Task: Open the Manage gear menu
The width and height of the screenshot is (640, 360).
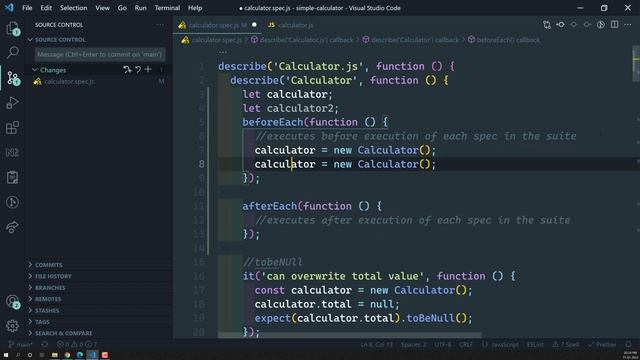Action: 12,326
